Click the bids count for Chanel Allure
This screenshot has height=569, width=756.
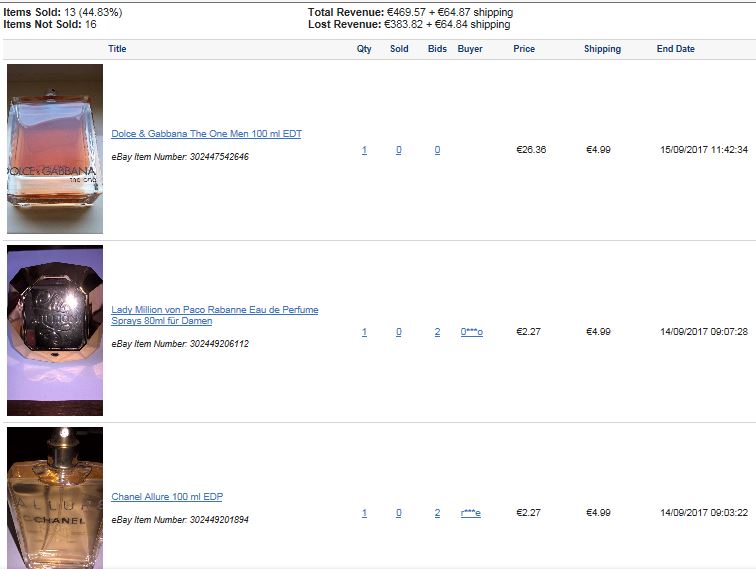pos(437,513)
